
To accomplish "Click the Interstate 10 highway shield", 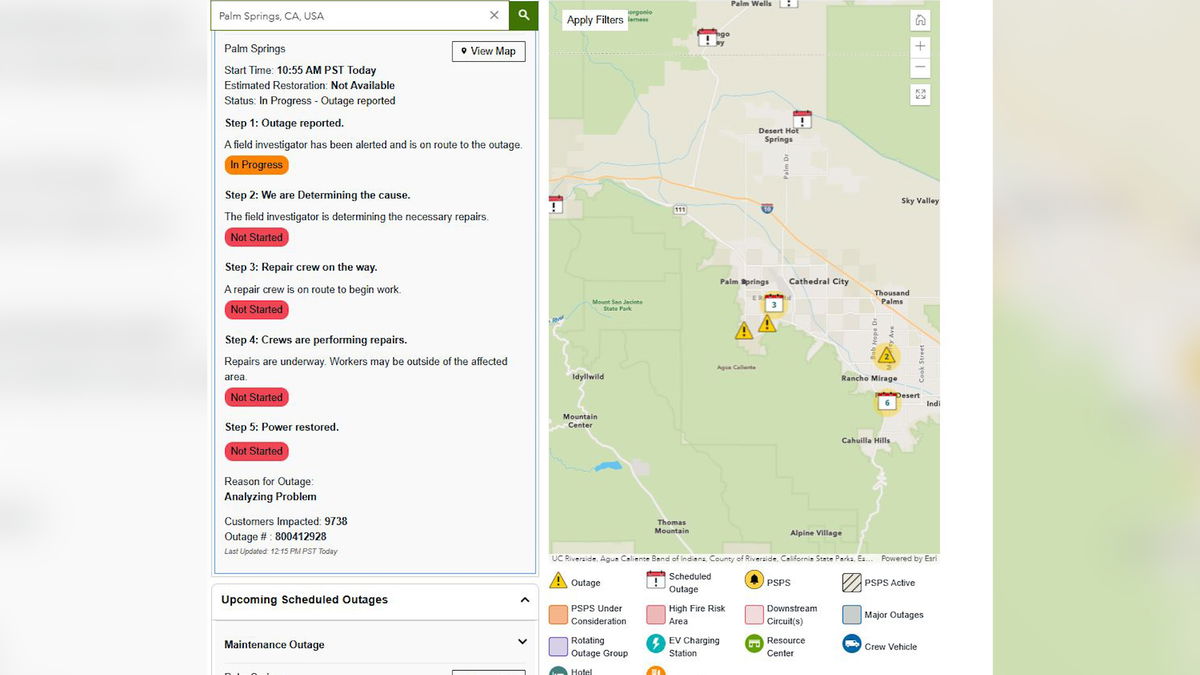I will [766, 209].
